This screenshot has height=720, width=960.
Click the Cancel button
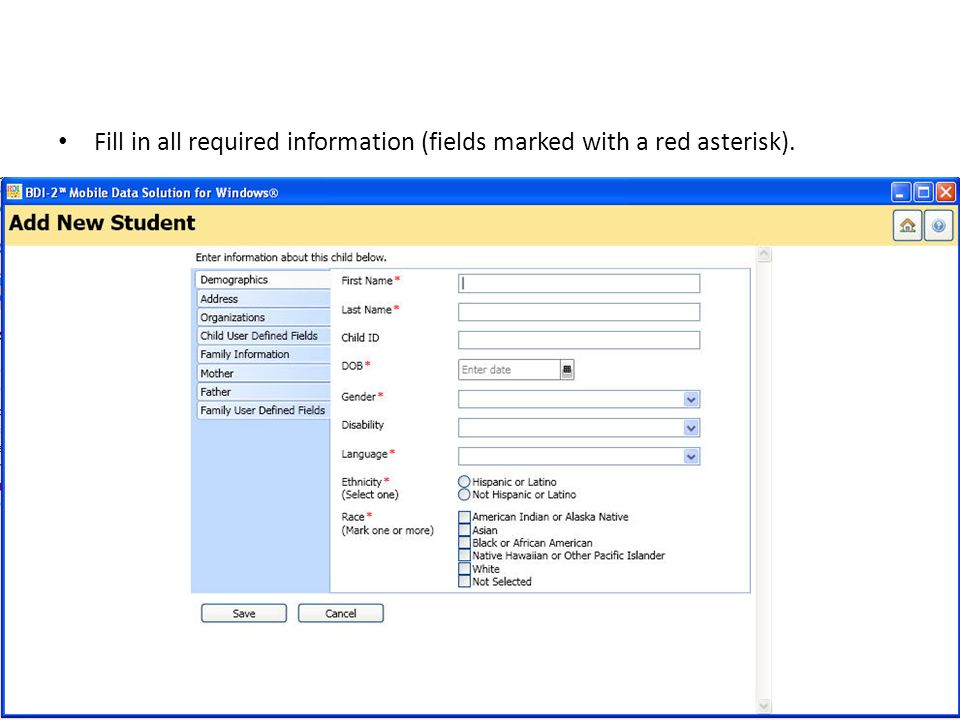coord(340,613)
